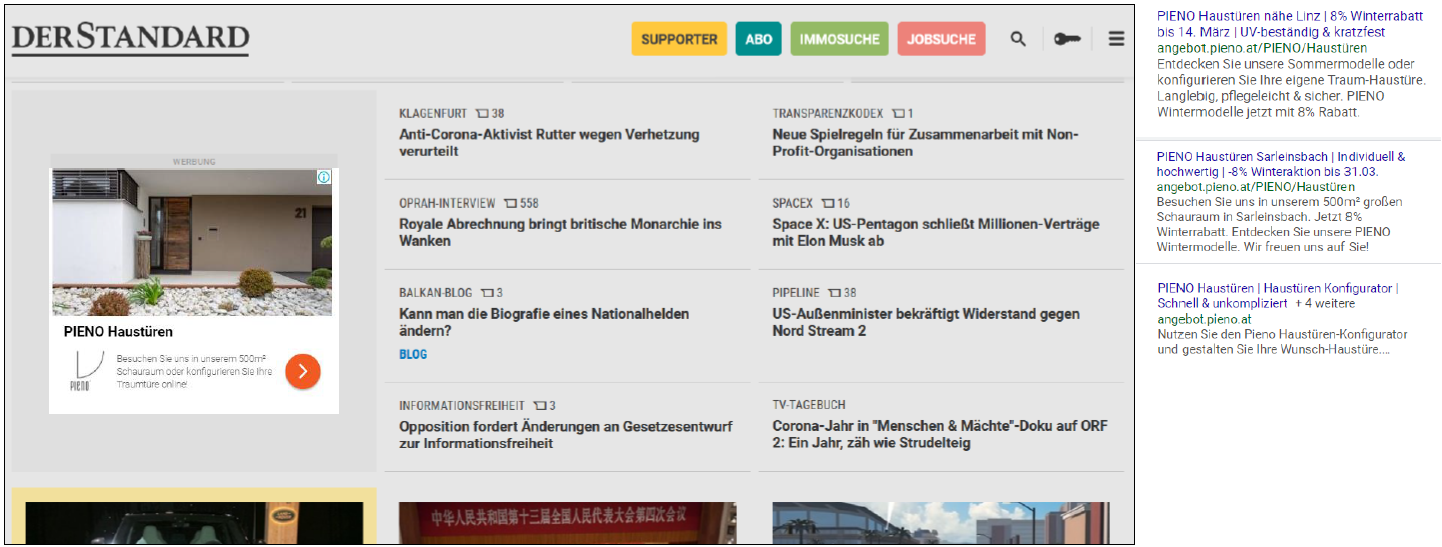Open PIENO Haustüren Konfigurator ad link
1442x547 pixels.
coord(1278,296)
